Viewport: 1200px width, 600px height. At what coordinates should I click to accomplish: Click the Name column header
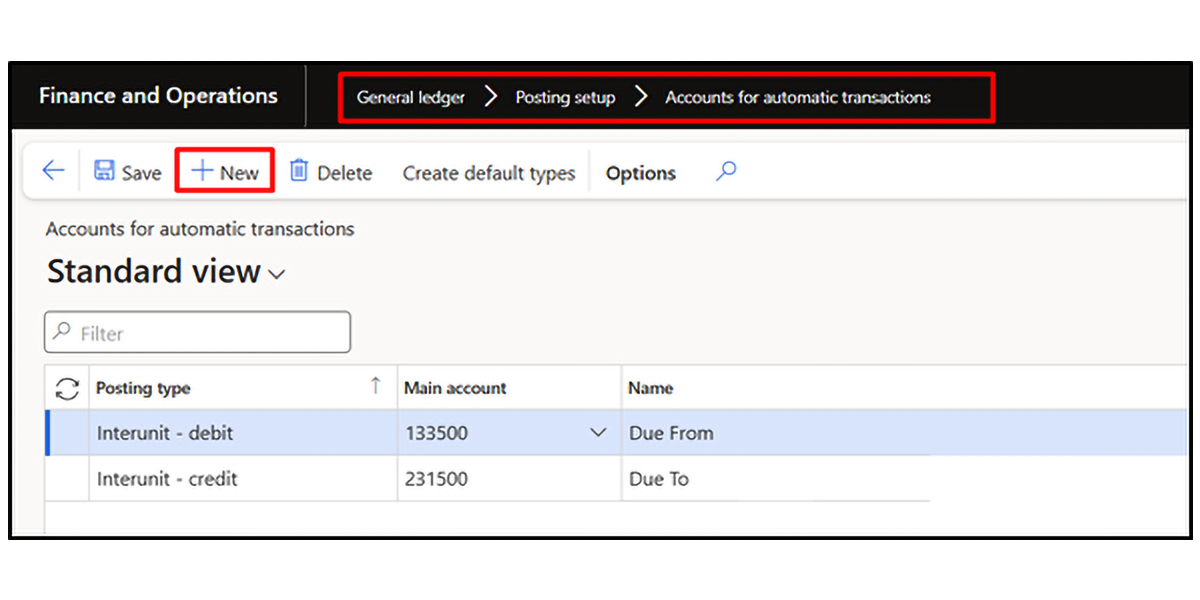pos(651,388)
